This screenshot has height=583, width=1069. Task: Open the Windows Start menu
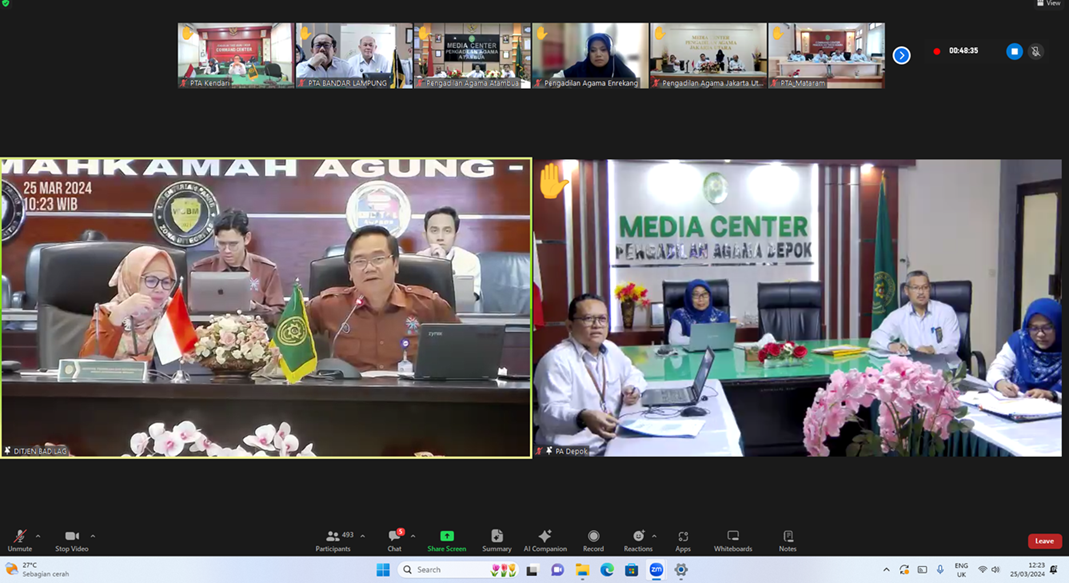pyautogui.click(x=383, y=569)
